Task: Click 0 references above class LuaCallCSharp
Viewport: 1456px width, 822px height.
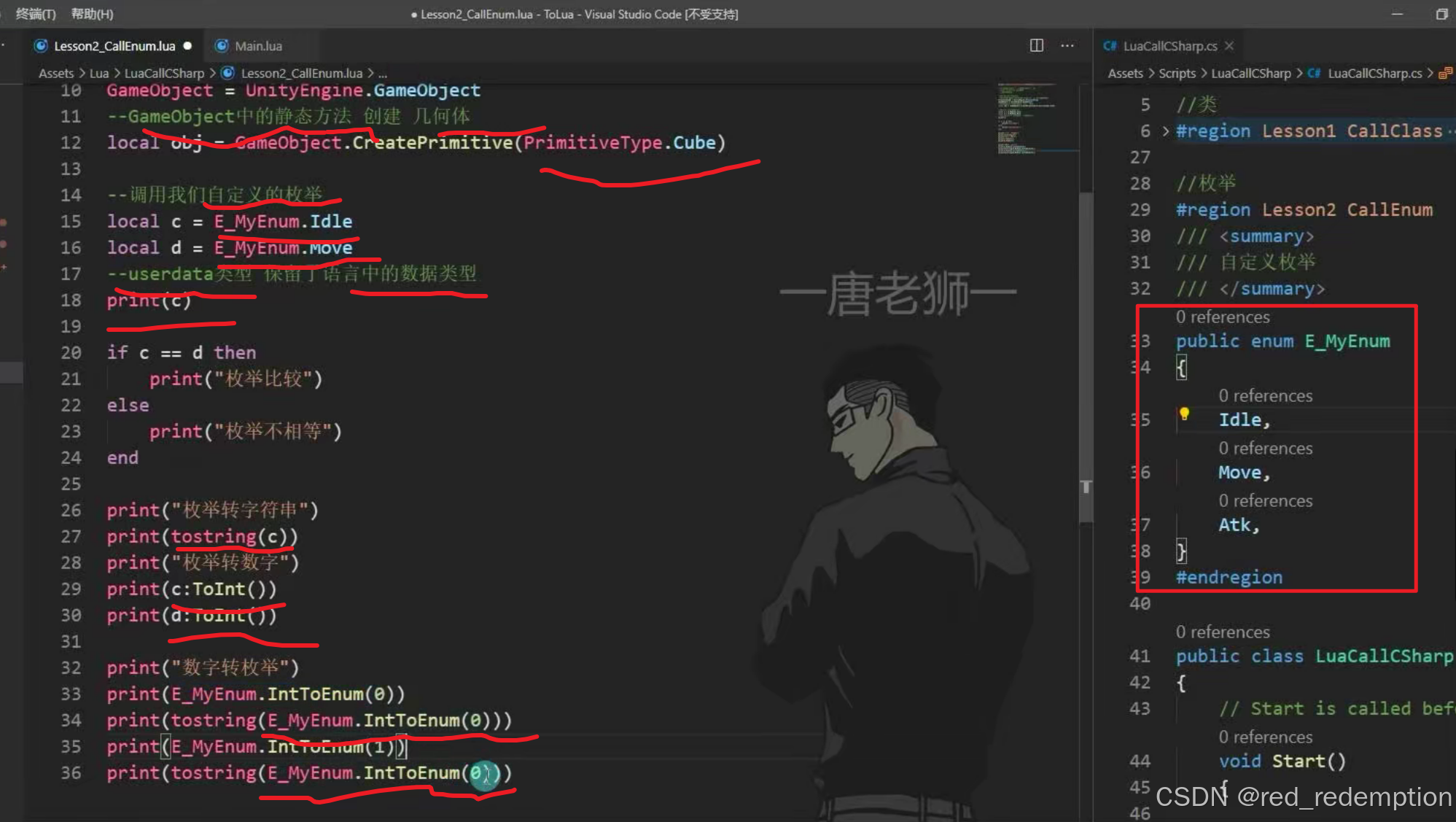Action: 1222,632
